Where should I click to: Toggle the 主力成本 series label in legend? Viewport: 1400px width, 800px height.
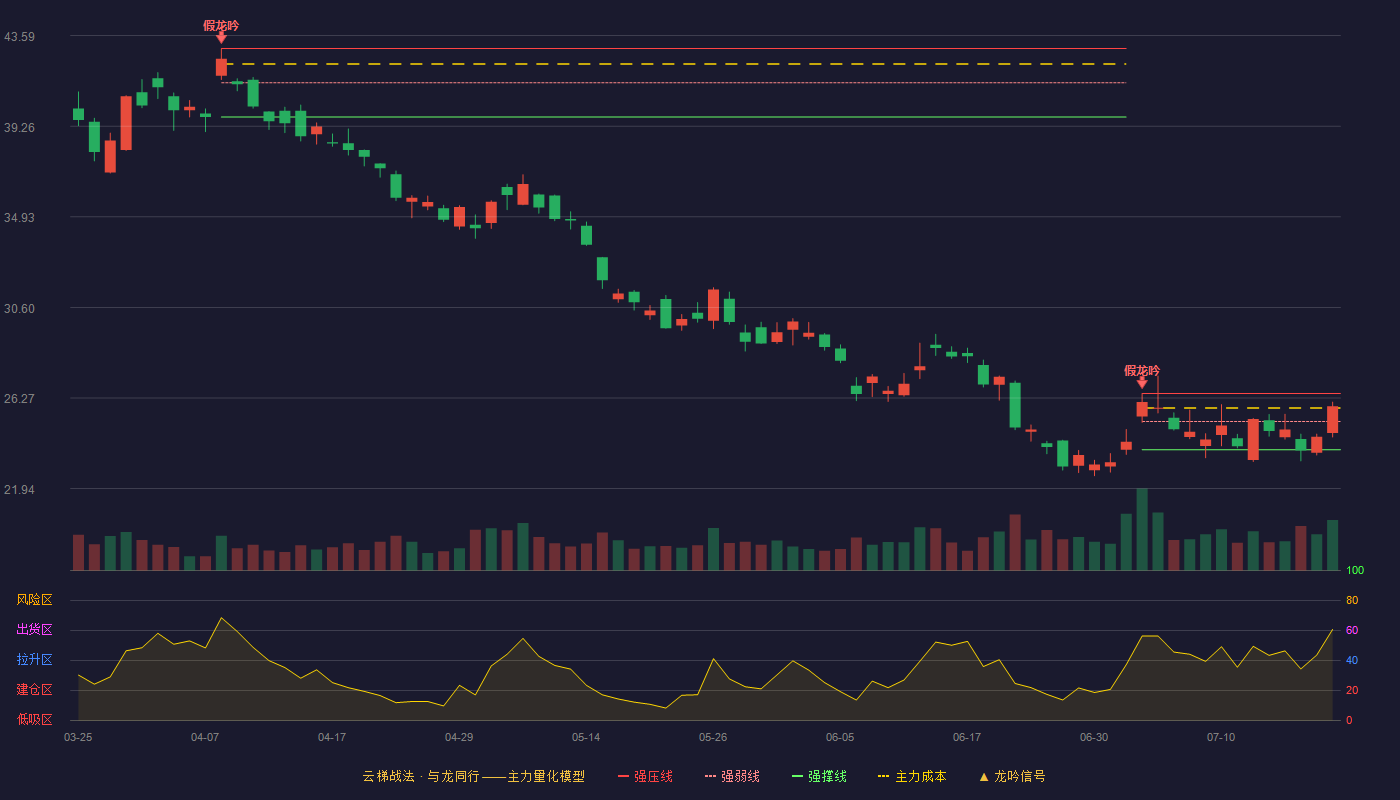point(920,776)
